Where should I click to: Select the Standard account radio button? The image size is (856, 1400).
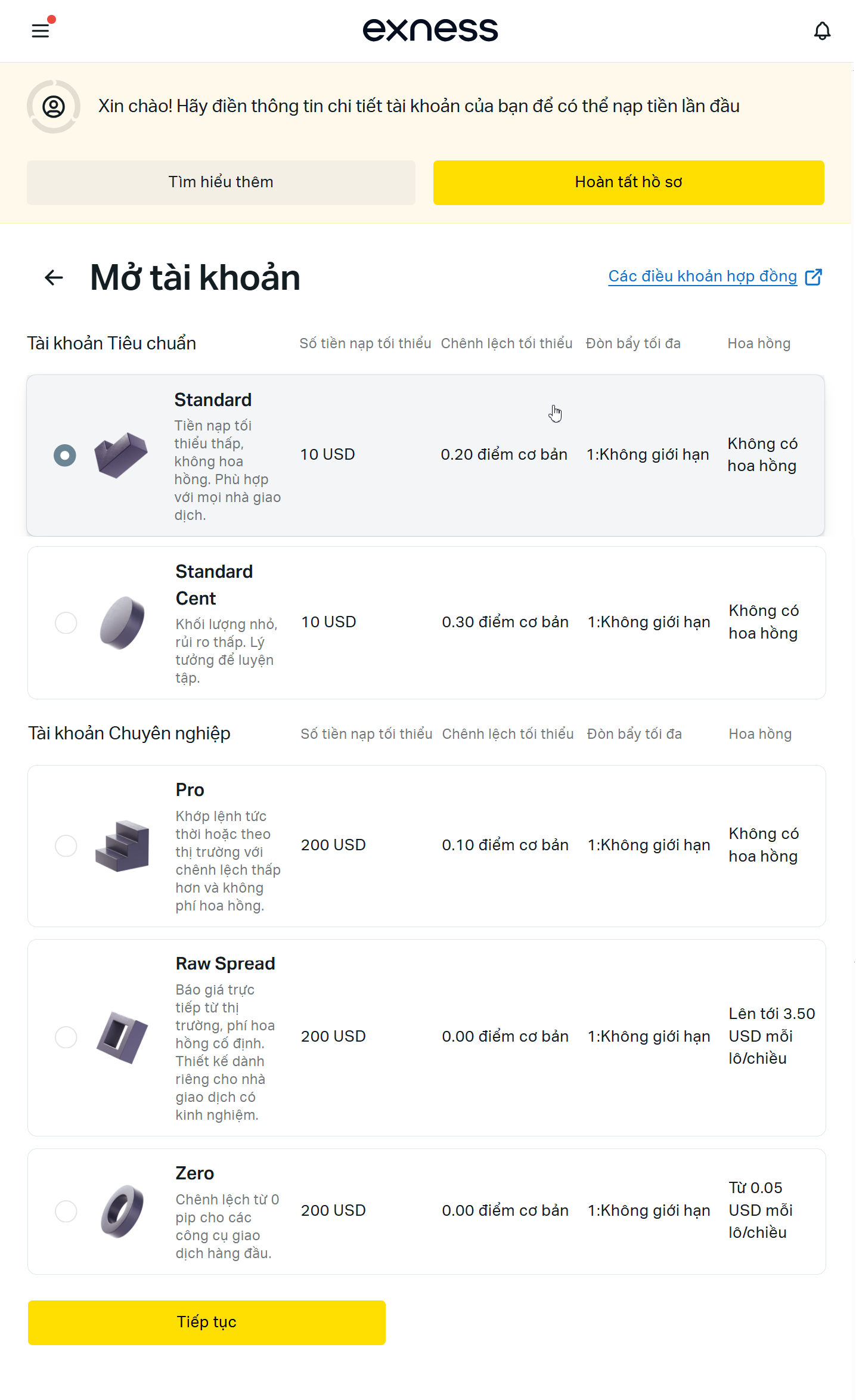pos(65,456)
